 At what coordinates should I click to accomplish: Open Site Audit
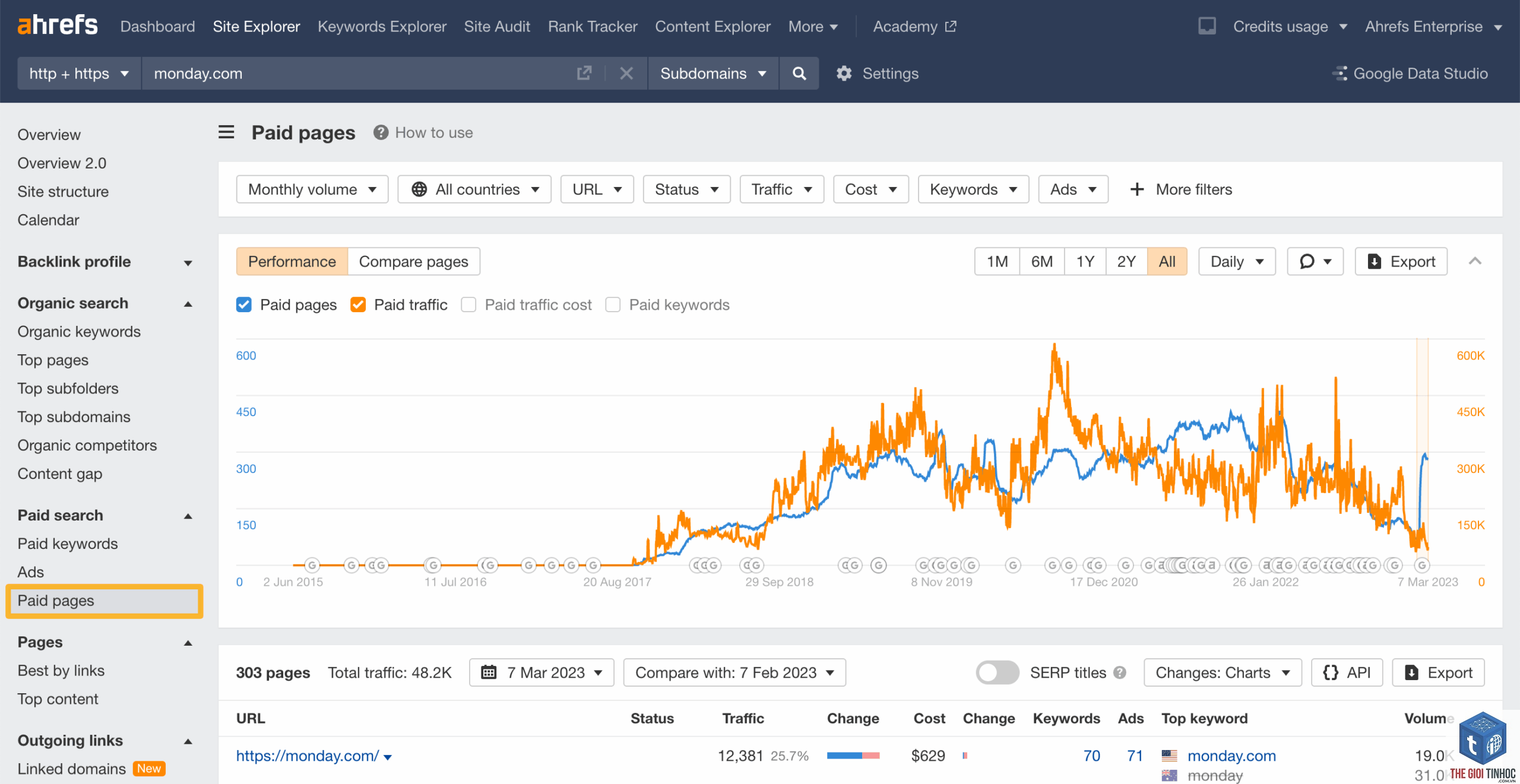[x=497, y=26]
